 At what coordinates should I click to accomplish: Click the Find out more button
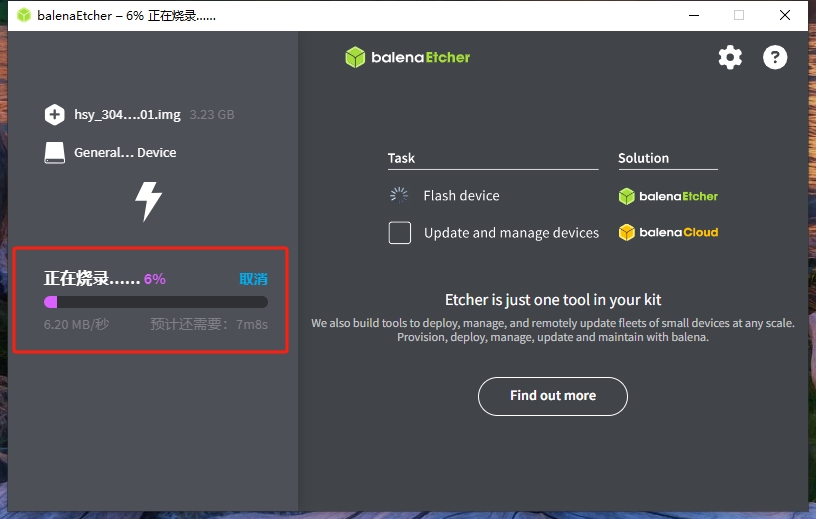553,396
